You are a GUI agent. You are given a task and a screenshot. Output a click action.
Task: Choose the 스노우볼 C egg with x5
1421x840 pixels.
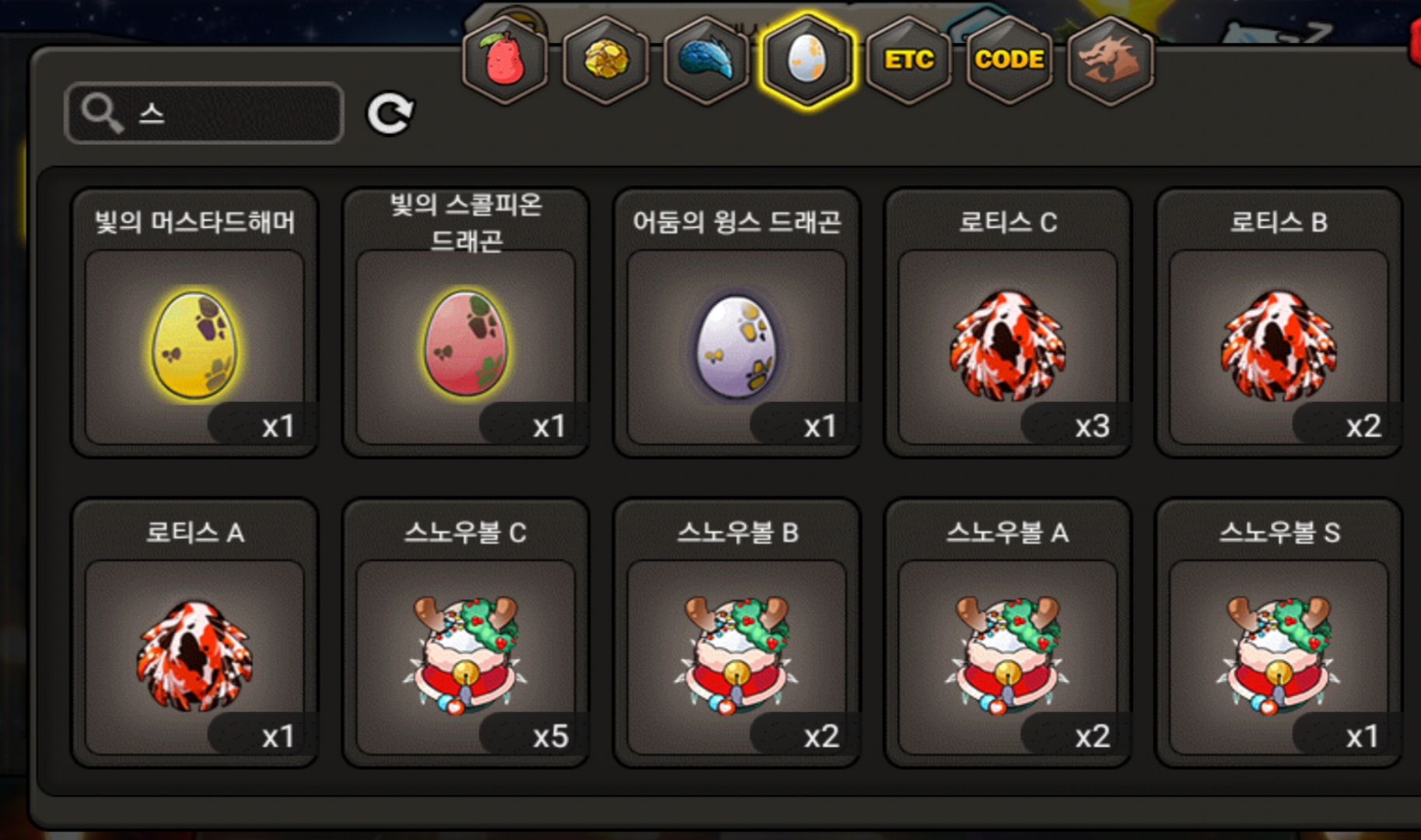pyautogui.click(x=466, y=632)
